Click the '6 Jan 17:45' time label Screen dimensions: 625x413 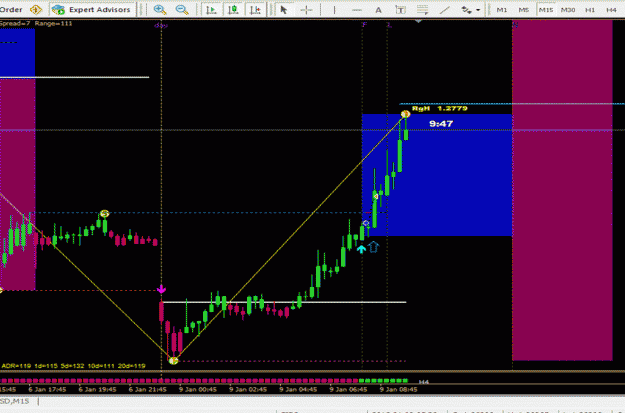tap(47, 389)
